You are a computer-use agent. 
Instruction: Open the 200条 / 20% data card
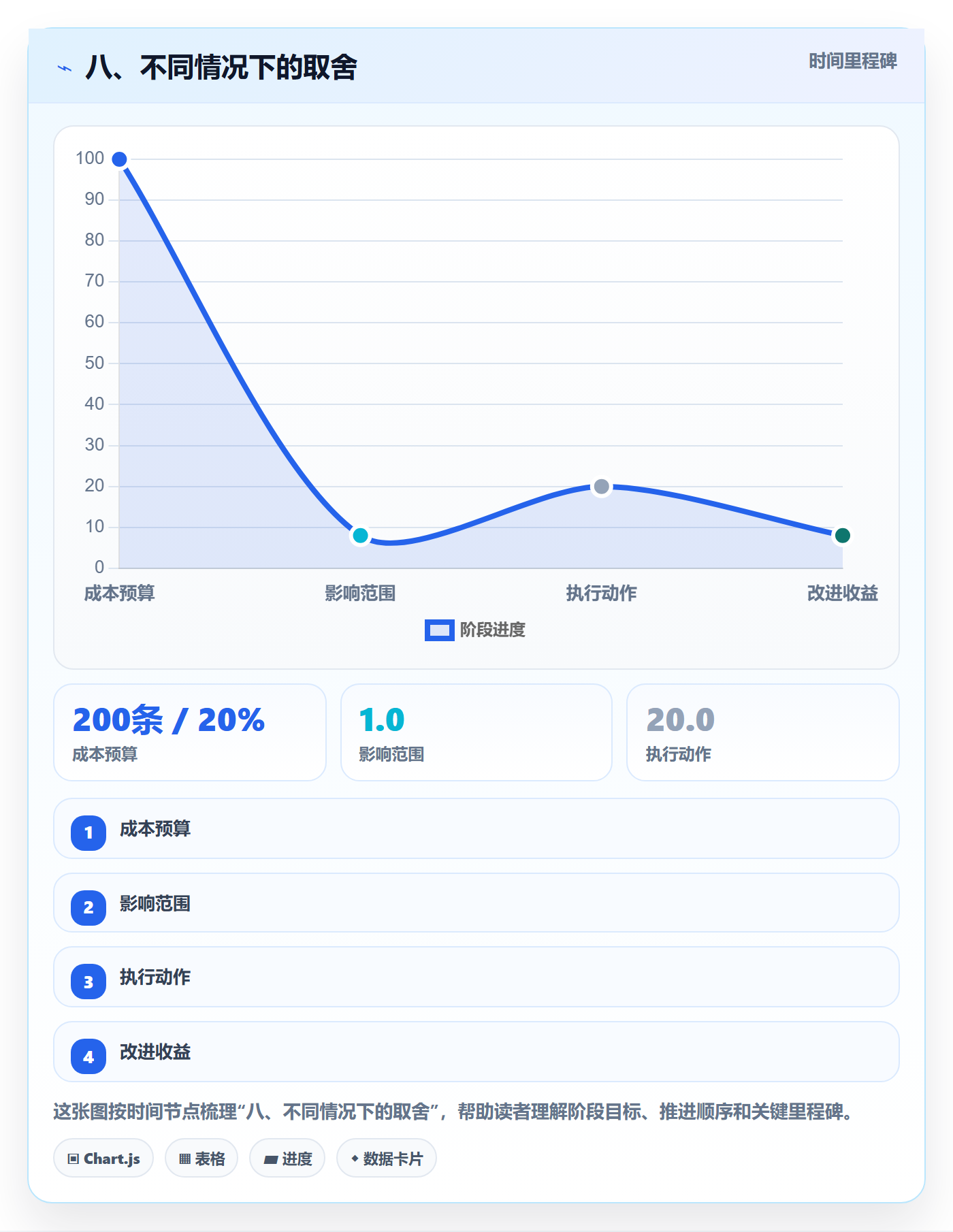(x=190, y=732)
